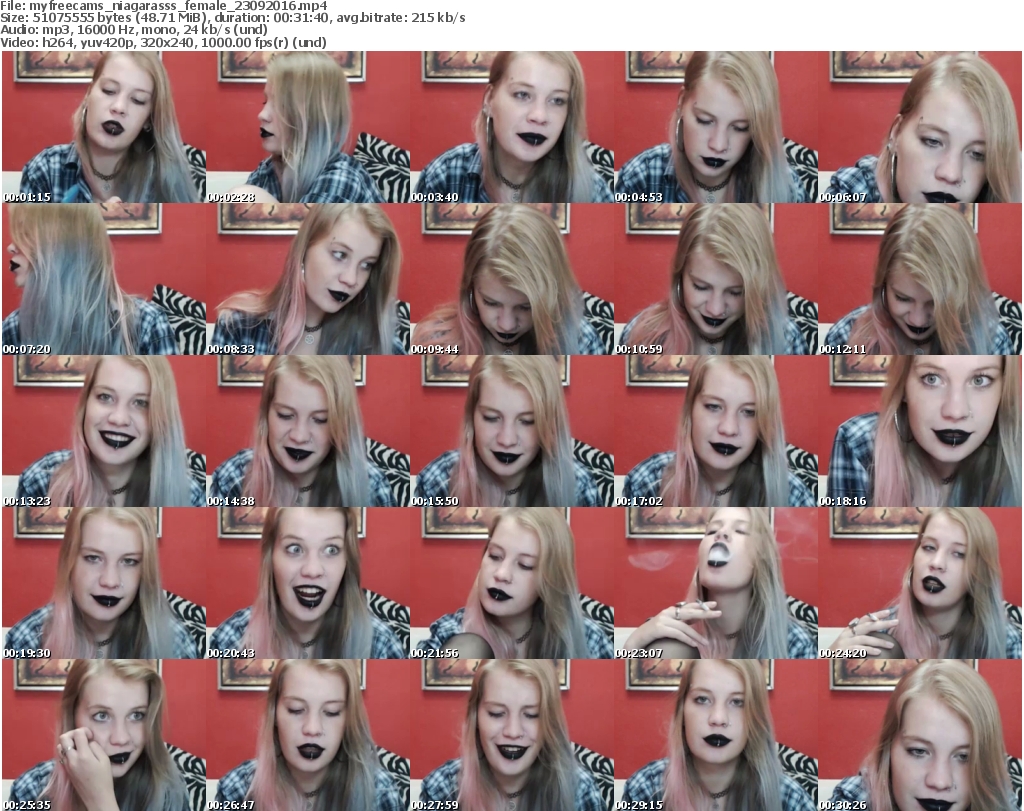The width and height of the screenshot is (1024, 811).
Task: Select the thumbnail stamped 00:19:30
Action: (104, 583)
